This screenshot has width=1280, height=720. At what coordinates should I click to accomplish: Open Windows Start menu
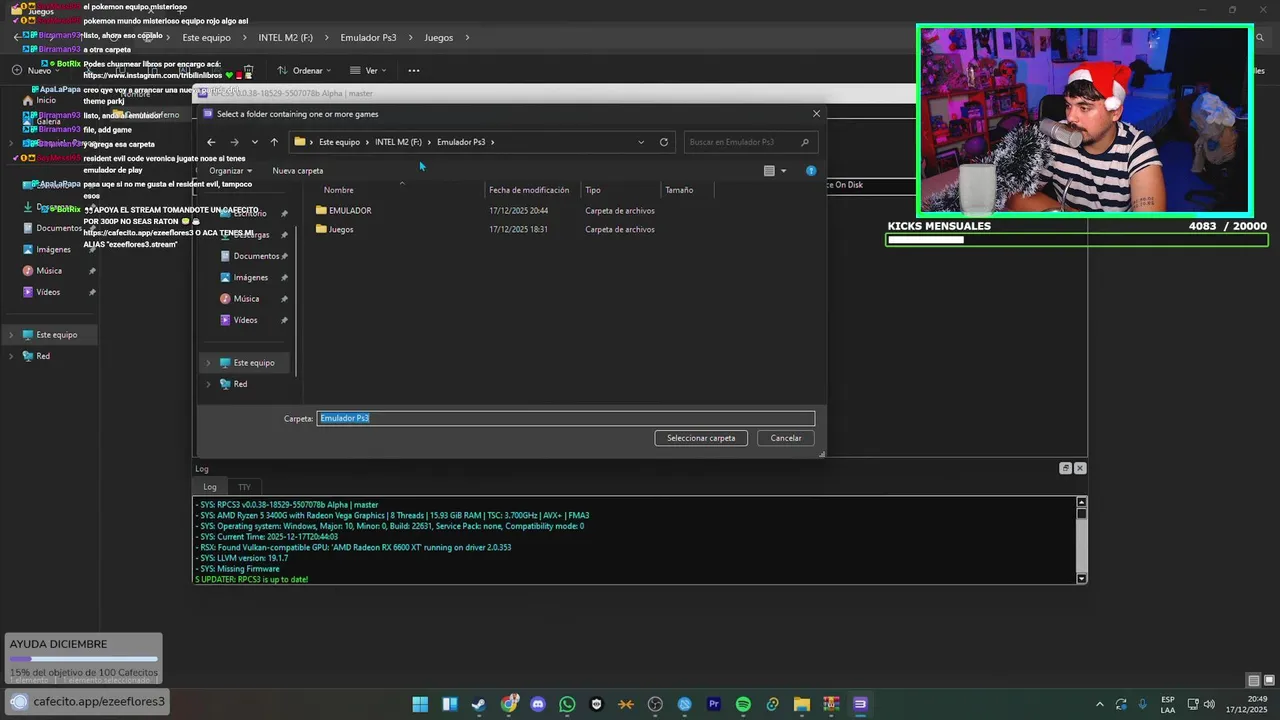pyautogui.click(x=420, y=704)
